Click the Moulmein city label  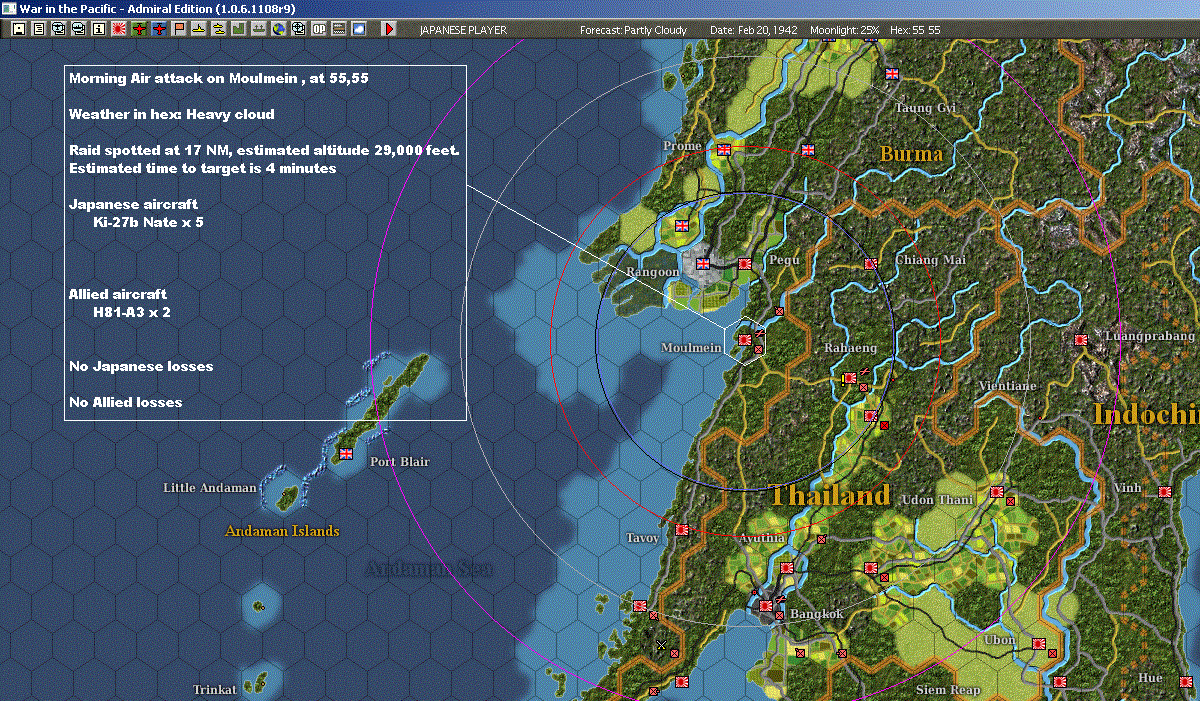[x=691, y=347]
